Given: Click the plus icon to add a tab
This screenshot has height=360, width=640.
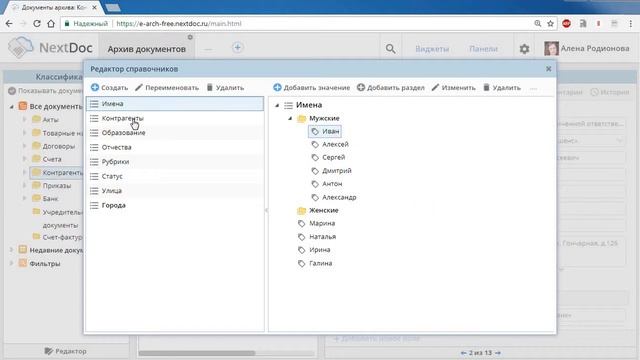Looking at the screenshot, I should pyautogui.click(x=238, y=47).
